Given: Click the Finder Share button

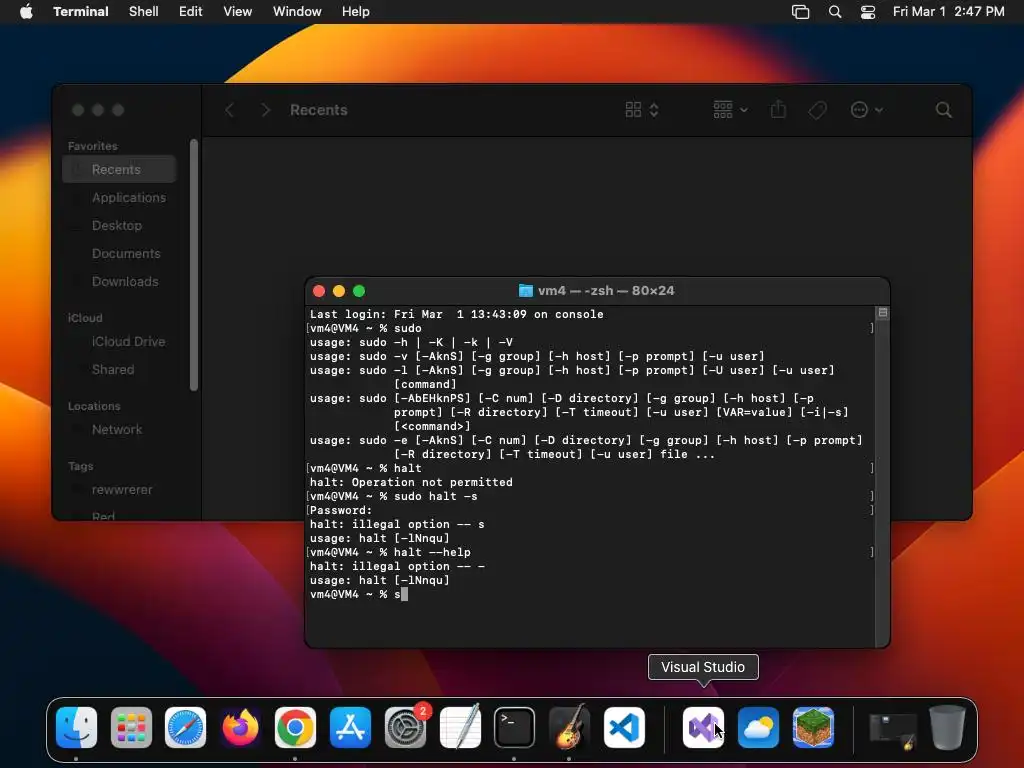Looking at the screenshot, I should click(x=778, y=110).
